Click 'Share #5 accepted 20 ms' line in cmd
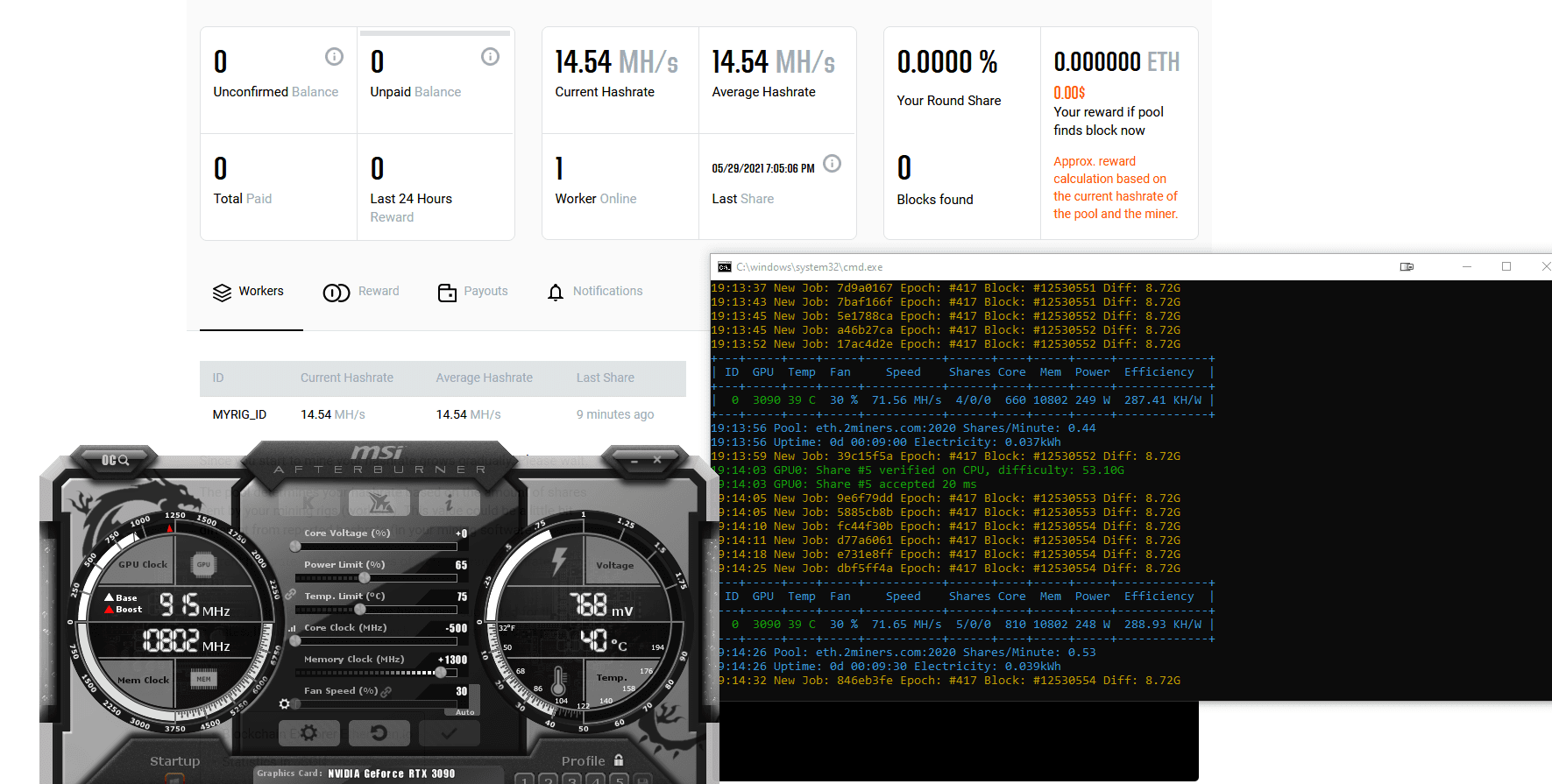 pos(847,484)
